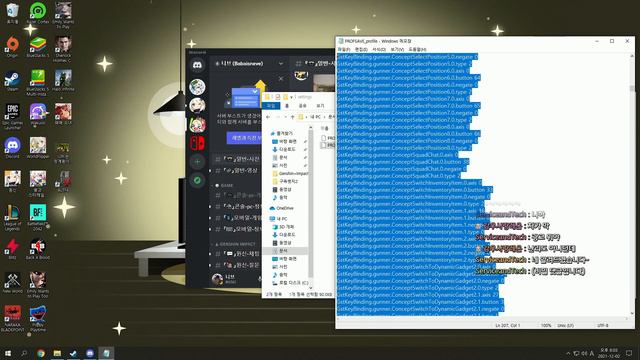Open BlueStacks 5 Multi-Instance shortcut
The width and height of the screenshot is (640, 360).
(x=38, y=82)
